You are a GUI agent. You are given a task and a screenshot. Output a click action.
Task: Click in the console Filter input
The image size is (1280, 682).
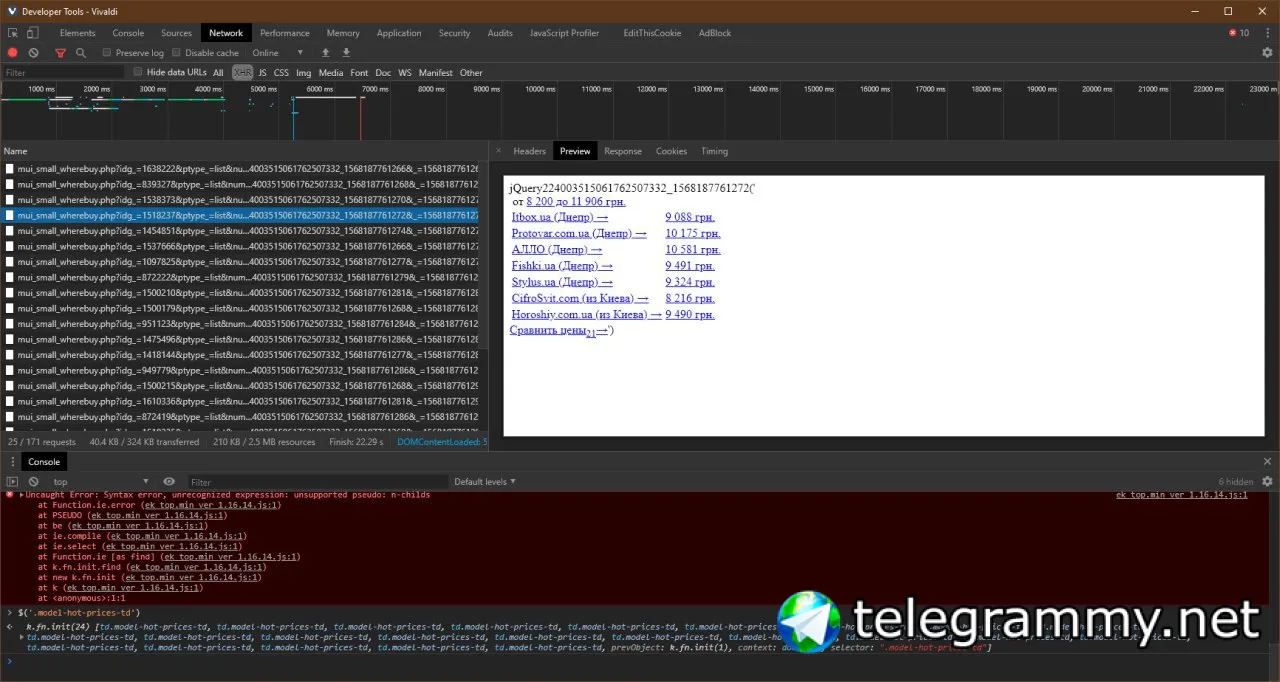point(317,482)
